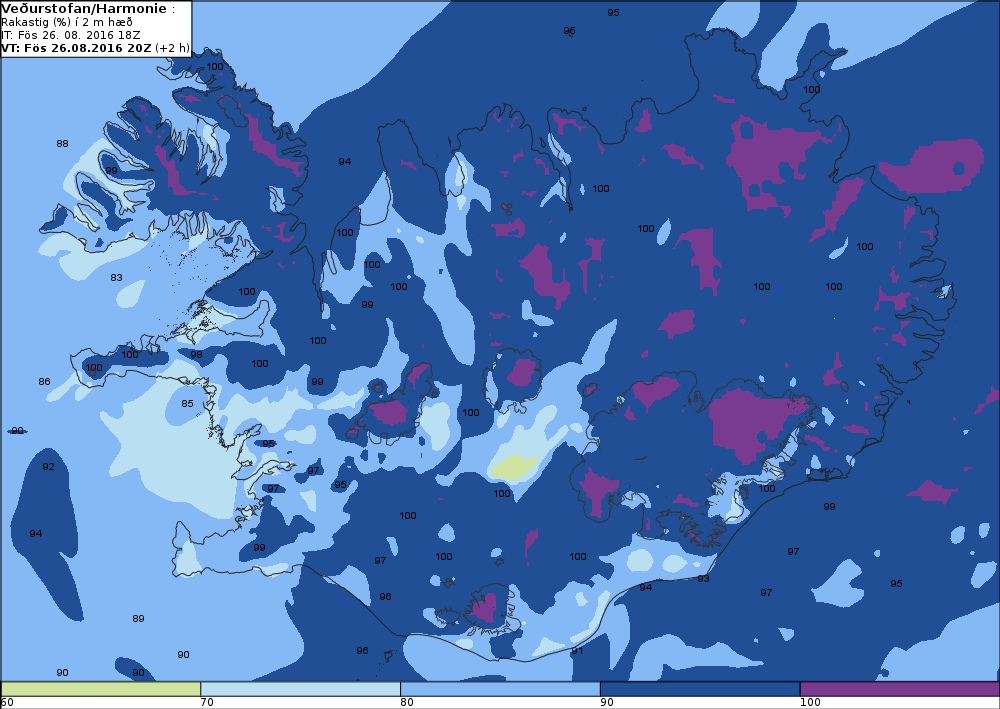Click the humidity value "91" on the map

pos(577,651)
